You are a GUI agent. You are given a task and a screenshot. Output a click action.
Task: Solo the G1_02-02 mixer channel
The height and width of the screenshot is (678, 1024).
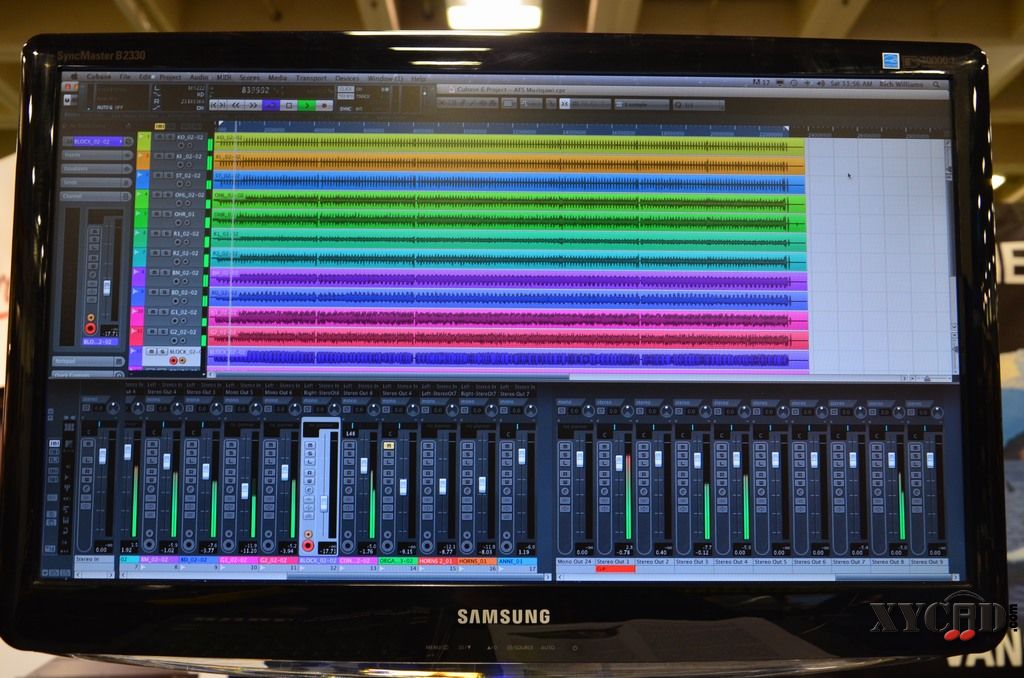tap(231, 452)
